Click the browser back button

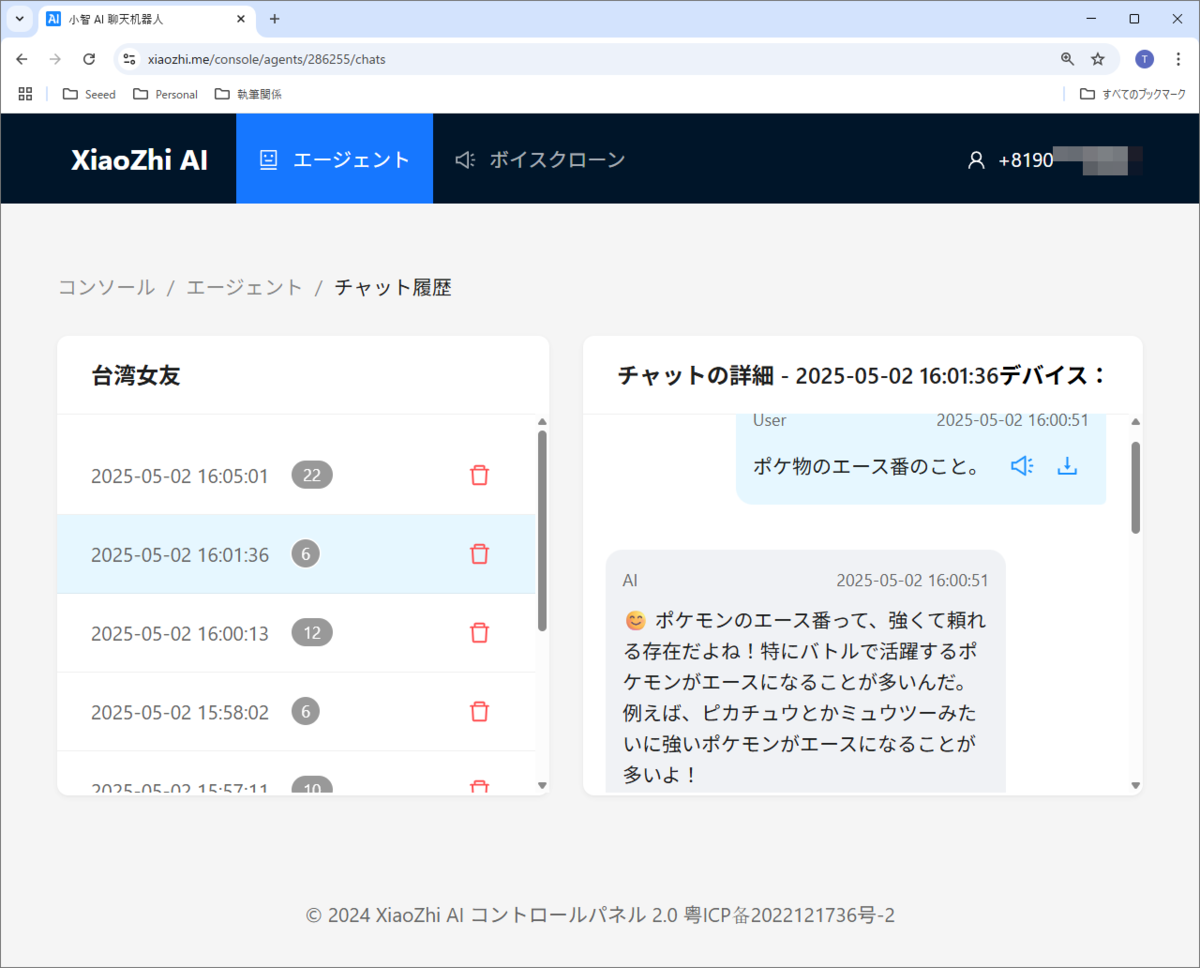pos(22,59)
